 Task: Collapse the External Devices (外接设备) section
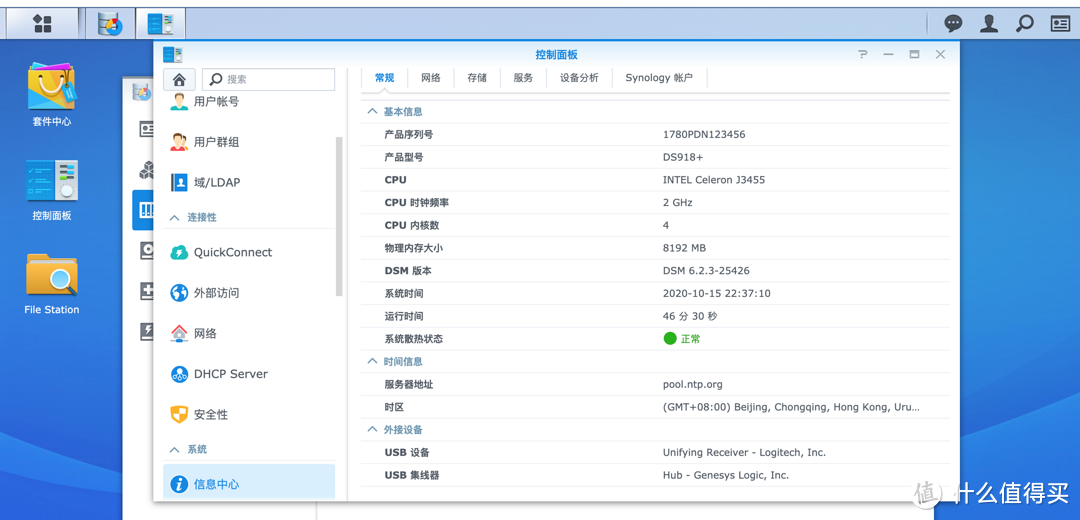coord(372,429)
